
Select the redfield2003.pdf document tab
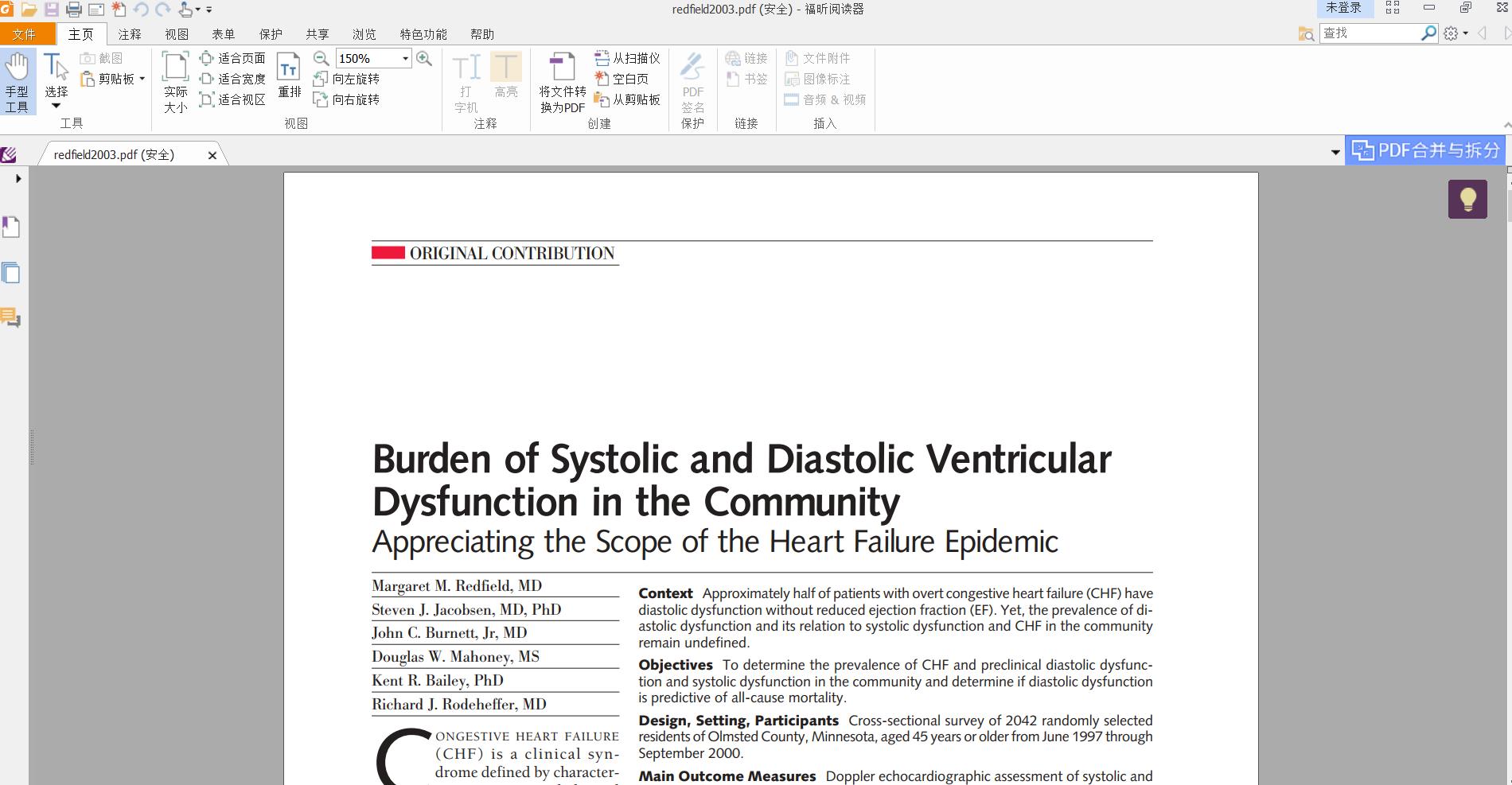pos(114,154)
